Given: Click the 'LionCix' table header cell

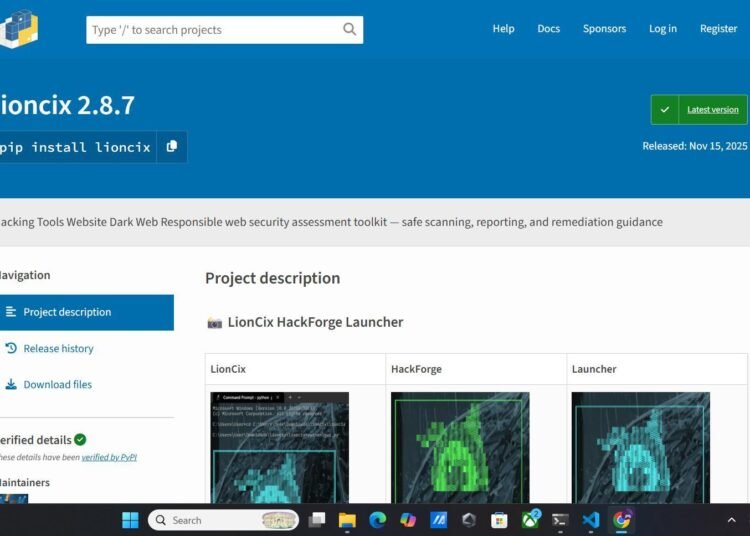Looking at the screenshot, I should pyautogui.click(x=295, y=369).
